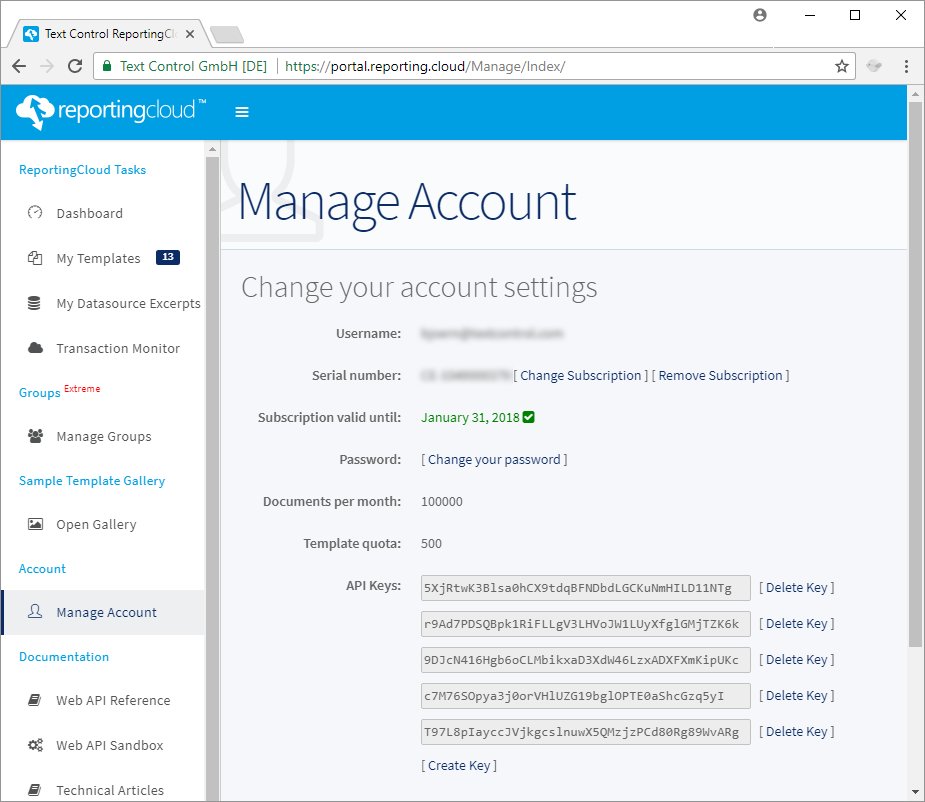
Task: Go back with the browser back arrow
Action: [x=19, y=66]
